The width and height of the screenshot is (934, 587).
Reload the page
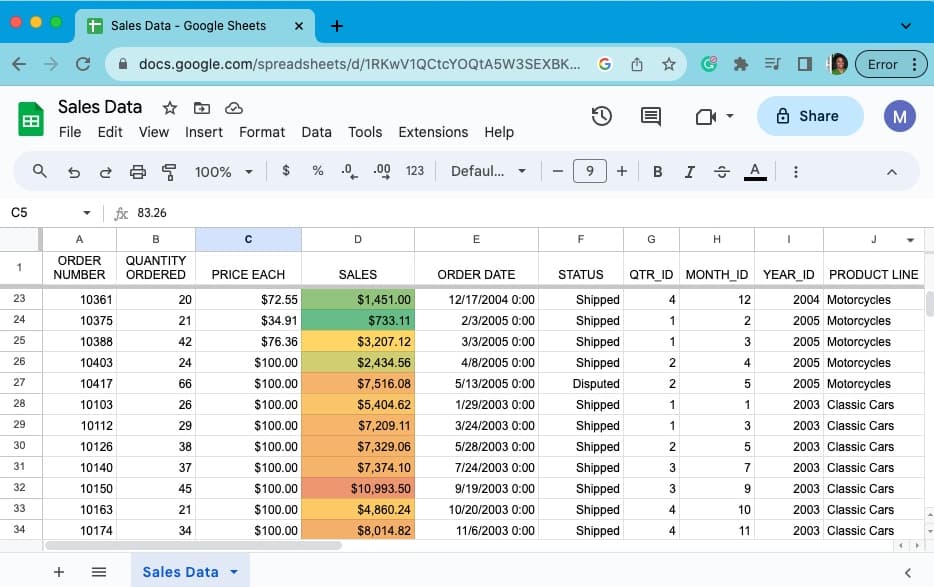[83, 64]
